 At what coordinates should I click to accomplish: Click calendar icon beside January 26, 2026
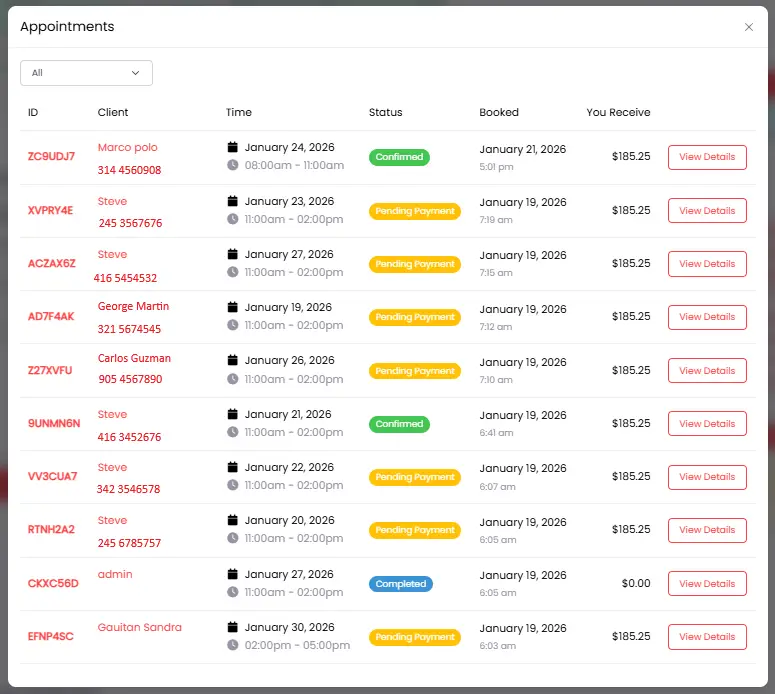(x=233, y=361)
